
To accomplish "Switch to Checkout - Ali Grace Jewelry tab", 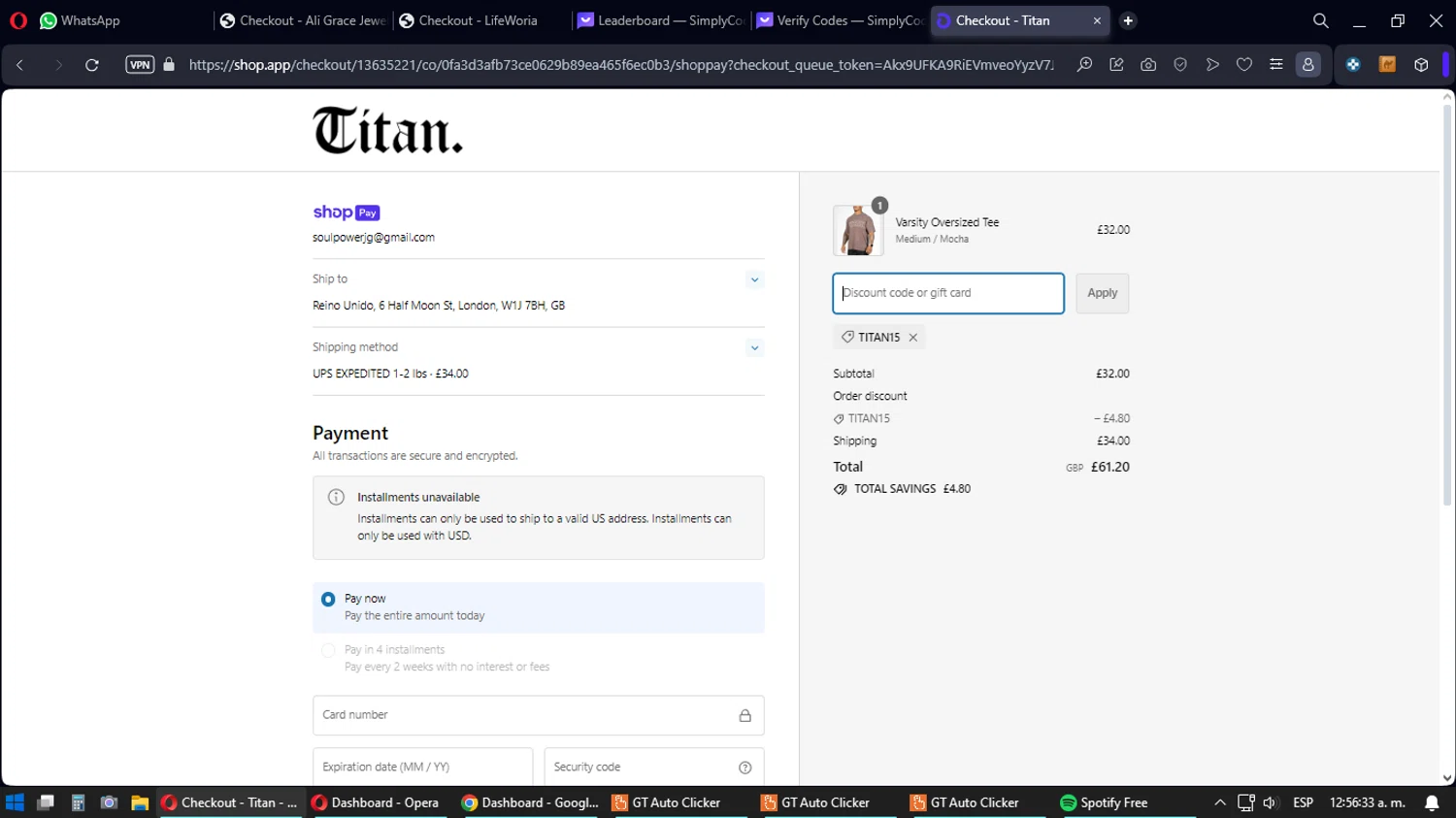I will tap(303, 20).
